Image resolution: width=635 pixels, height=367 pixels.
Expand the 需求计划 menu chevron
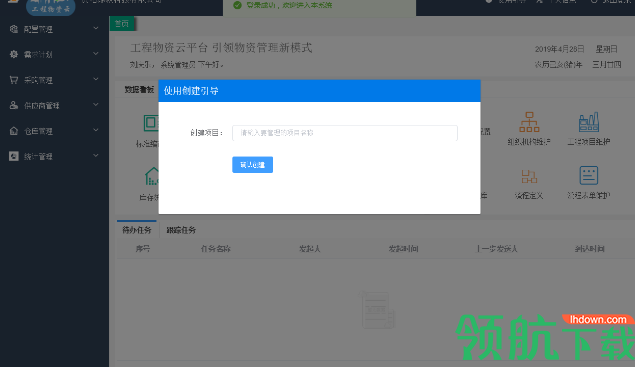click(x=96, y=53)
